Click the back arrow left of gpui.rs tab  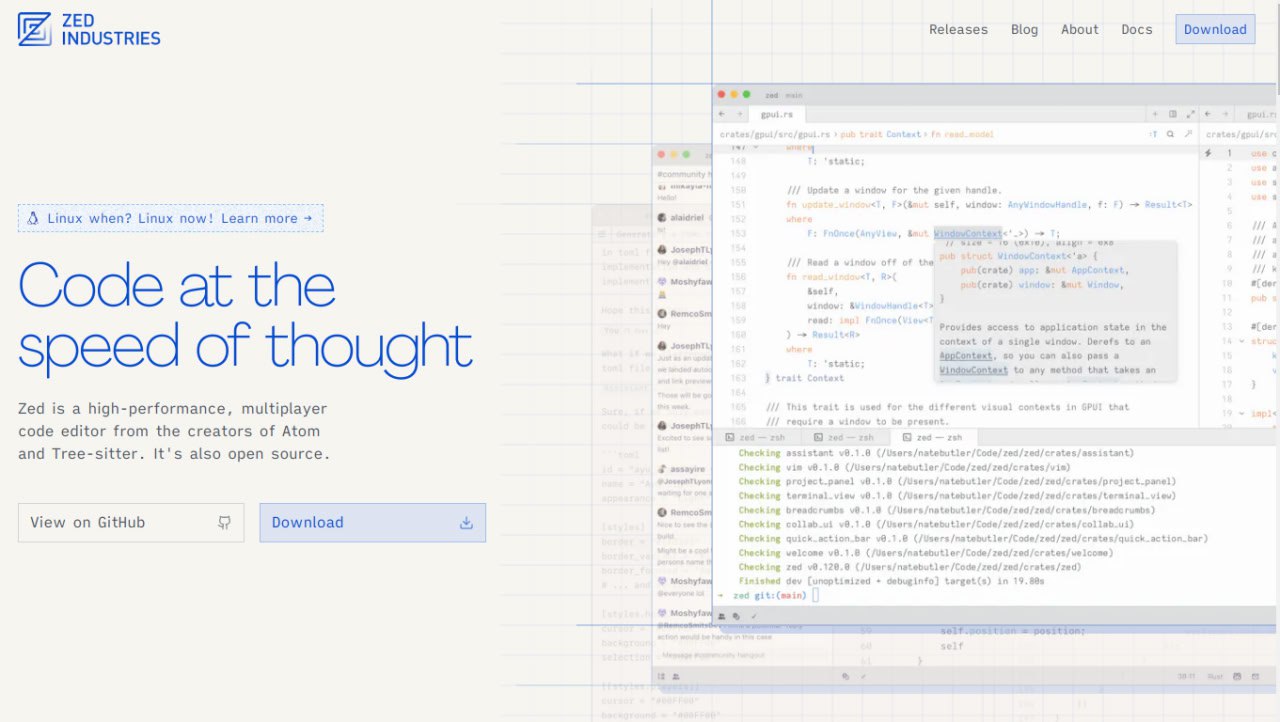(x=722, y=115)
